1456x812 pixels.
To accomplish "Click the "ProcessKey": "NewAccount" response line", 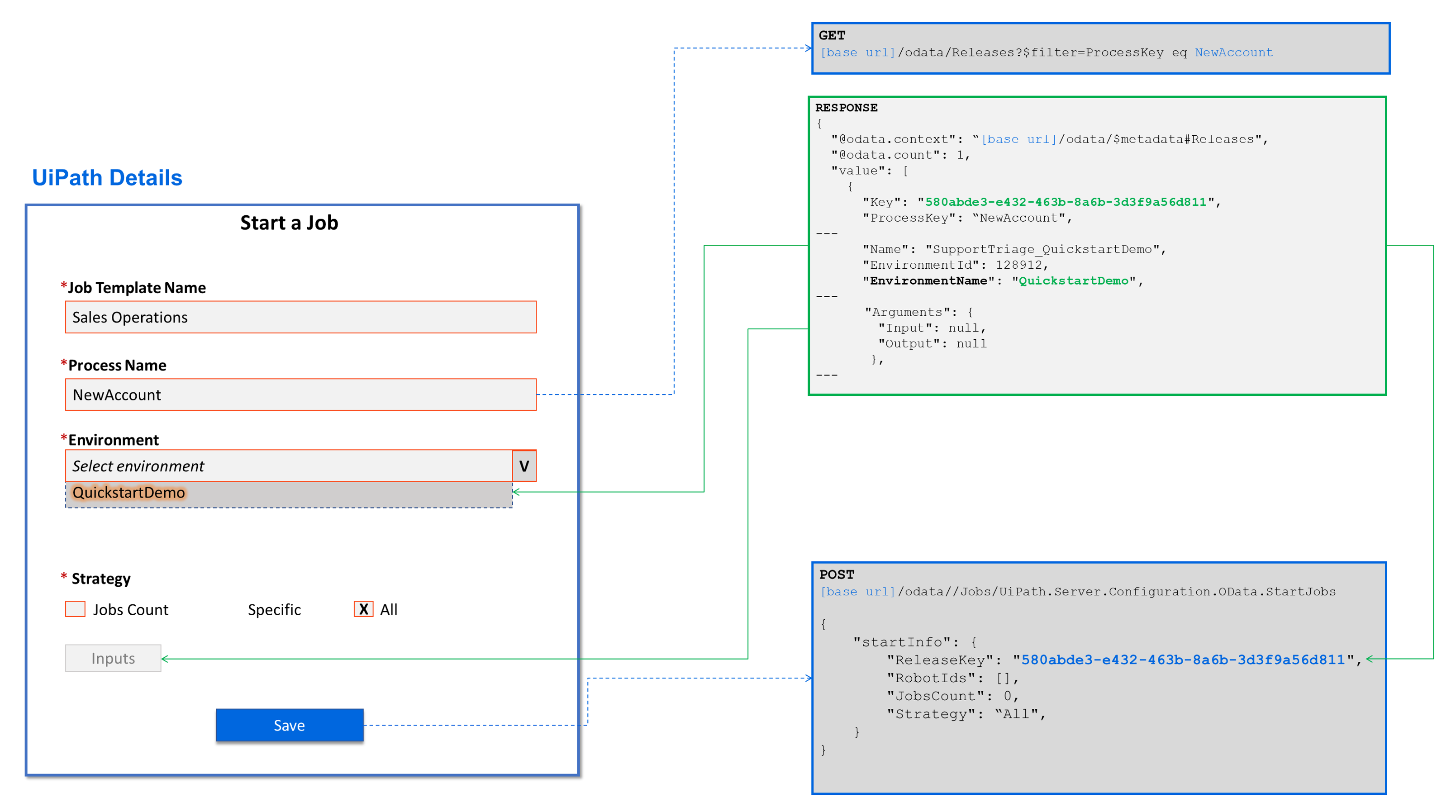I will click(x=967, y=218).
